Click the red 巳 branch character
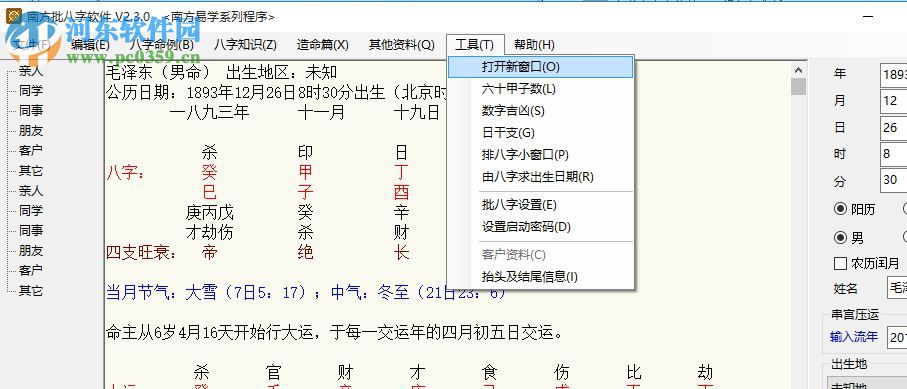The width and height of the screenshot is (907, 389). point(209,192)
